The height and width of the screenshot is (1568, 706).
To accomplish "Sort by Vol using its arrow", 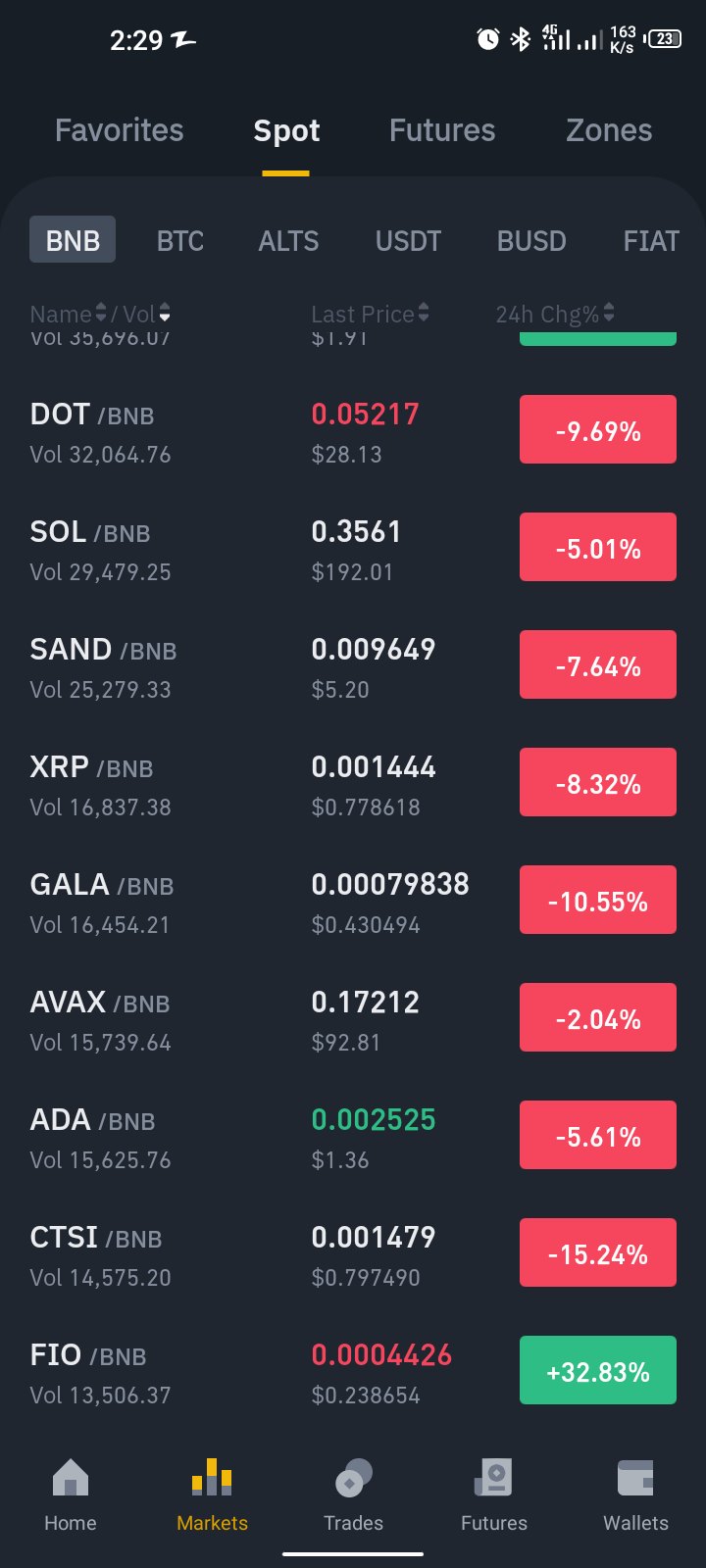I will [165, 314].
